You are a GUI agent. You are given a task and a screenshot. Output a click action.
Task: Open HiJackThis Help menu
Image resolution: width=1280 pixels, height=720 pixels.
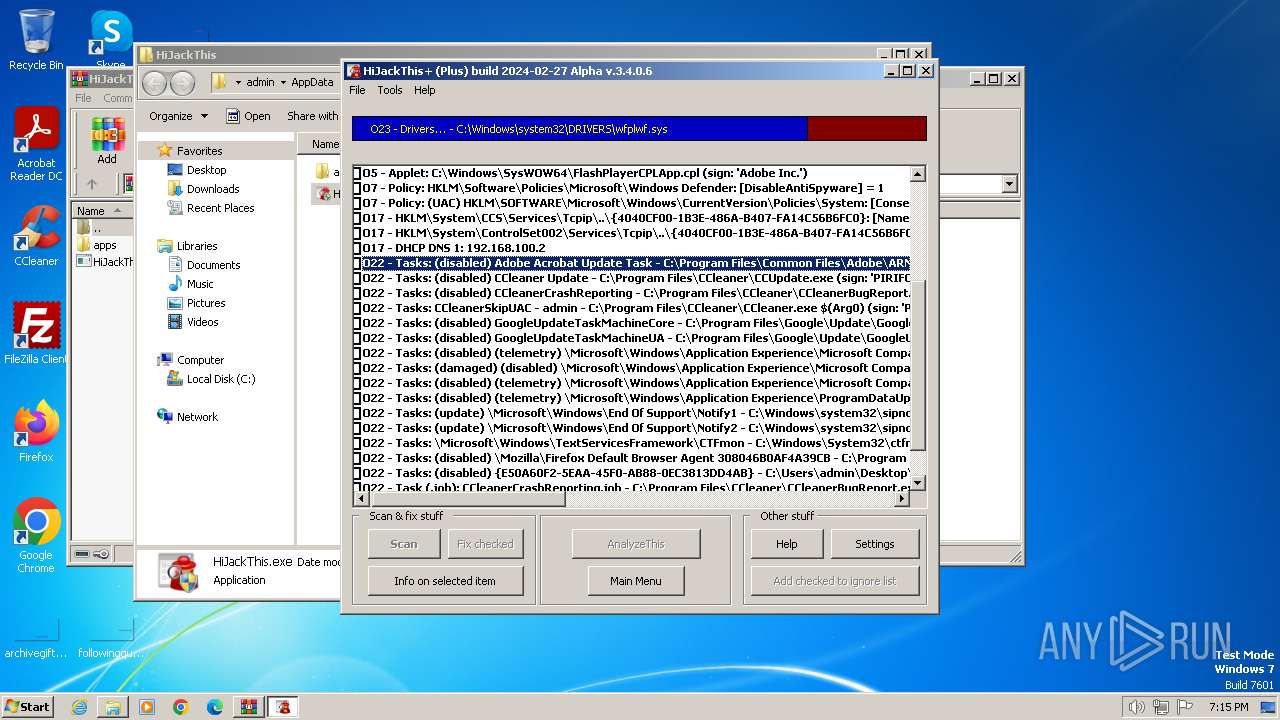coord(425,90)
